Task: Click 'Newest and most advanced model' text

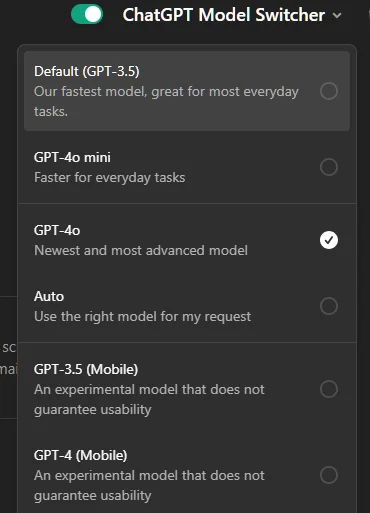Action: click(x=141, y=250)
